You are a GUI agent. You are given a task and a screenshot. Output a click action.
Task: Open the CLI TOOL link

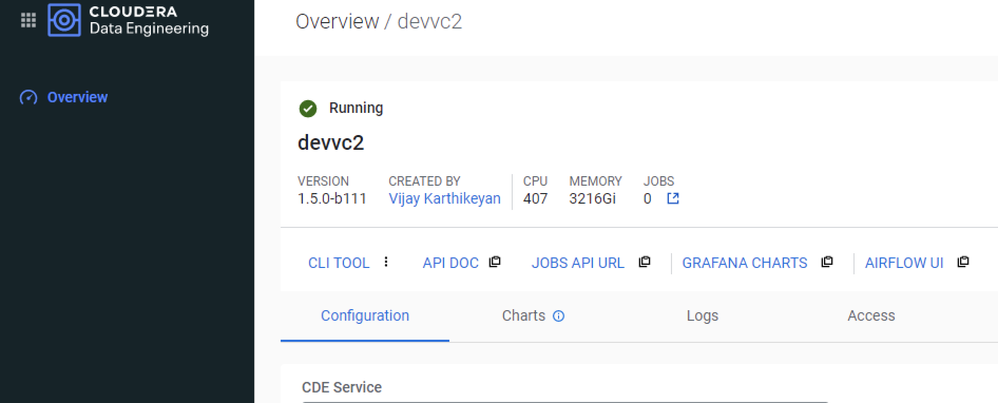pos(339,262)
